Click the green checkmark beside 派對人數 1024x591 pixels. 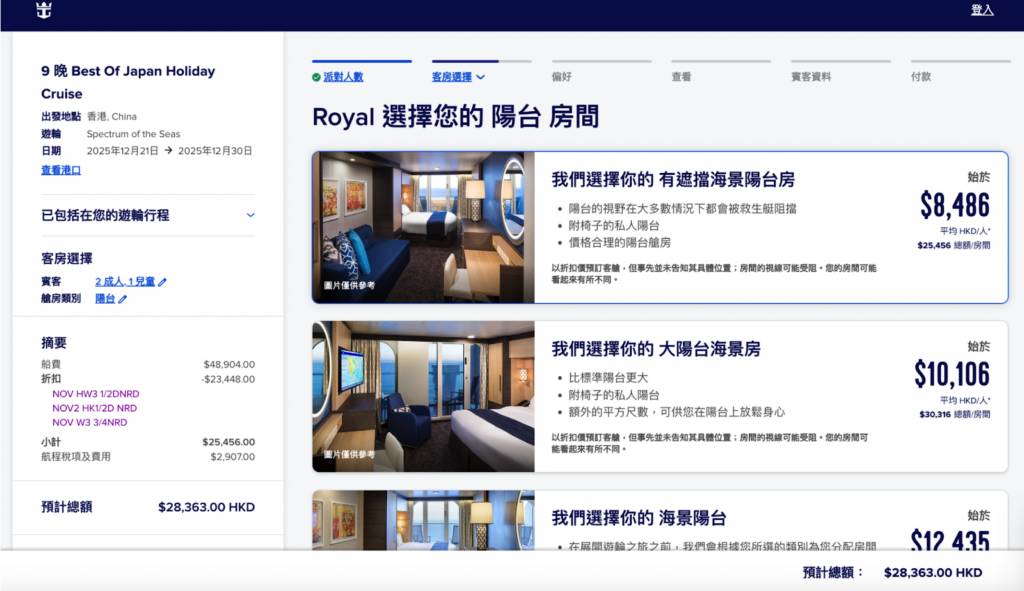316,77
